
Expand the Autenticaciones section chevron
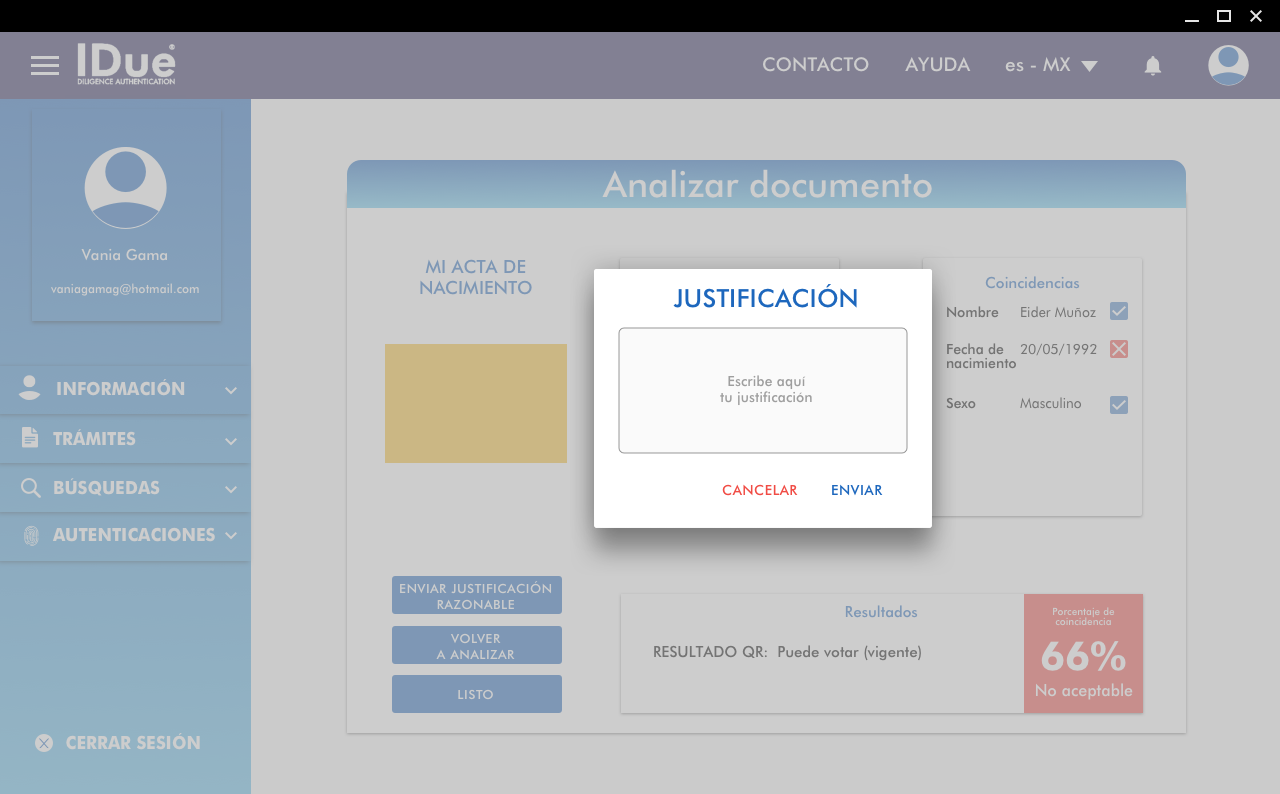click(x=231, y=536)
